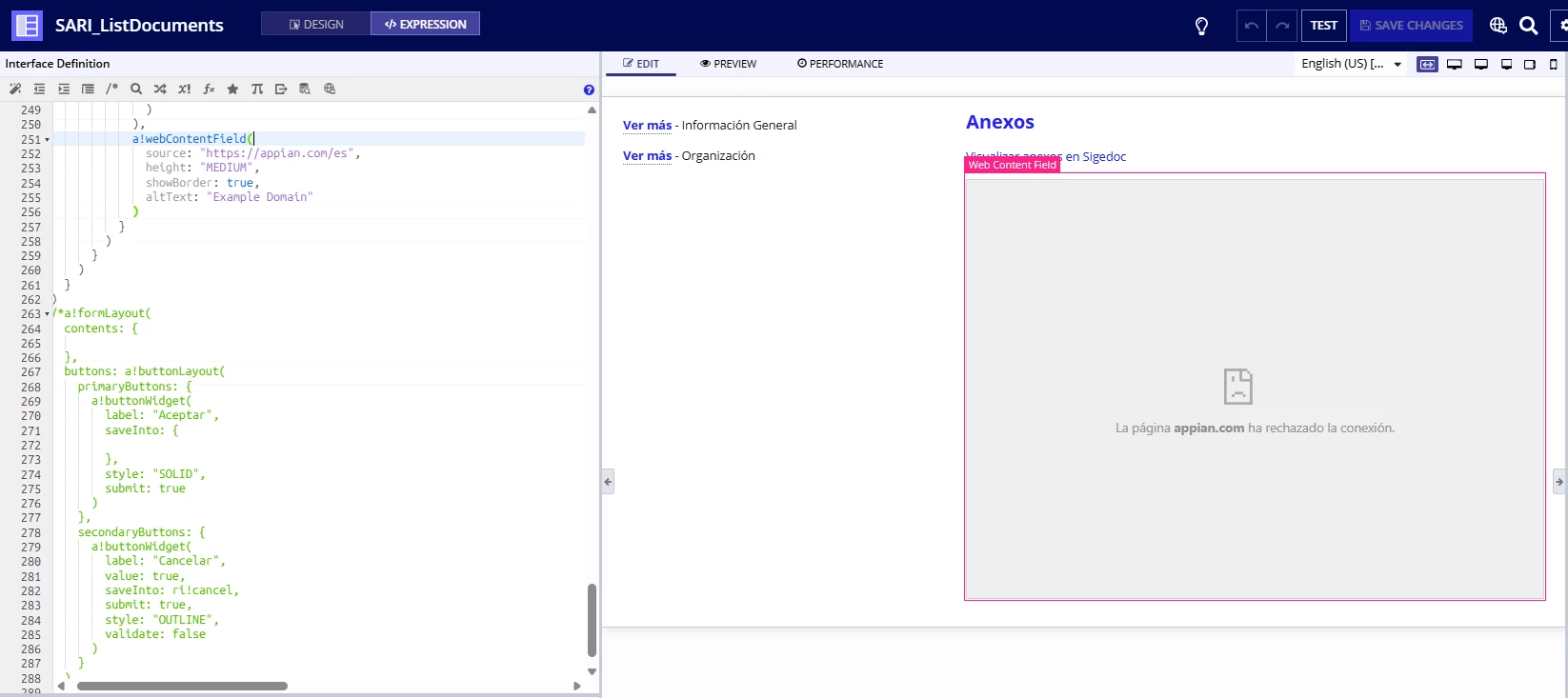Open the PERFORMANCE tab
Screen dimensions: 1568x698
coord(840,64)
